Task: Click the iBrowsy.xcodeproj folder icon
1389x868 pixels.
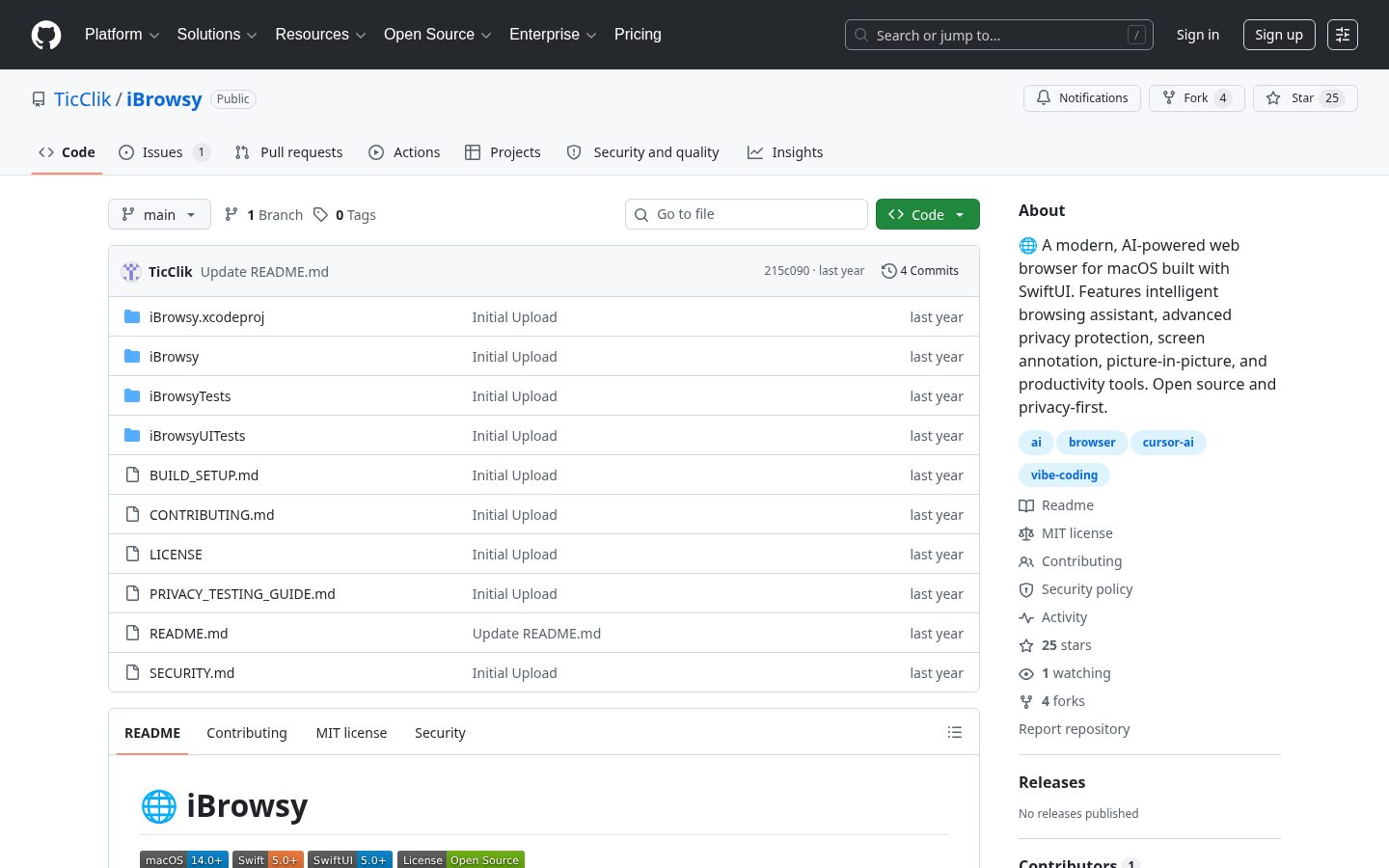Action: [132, 316]
